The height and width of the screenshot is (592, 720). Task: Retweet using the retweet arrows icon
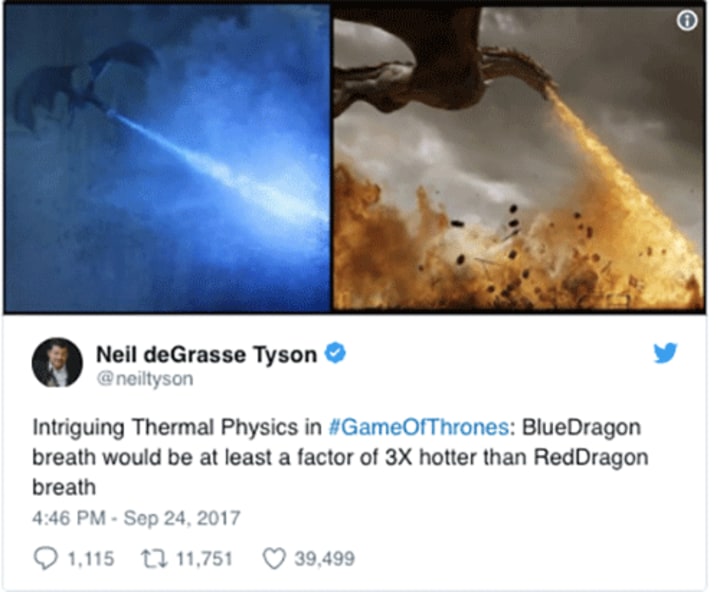[x=154, y=558]
